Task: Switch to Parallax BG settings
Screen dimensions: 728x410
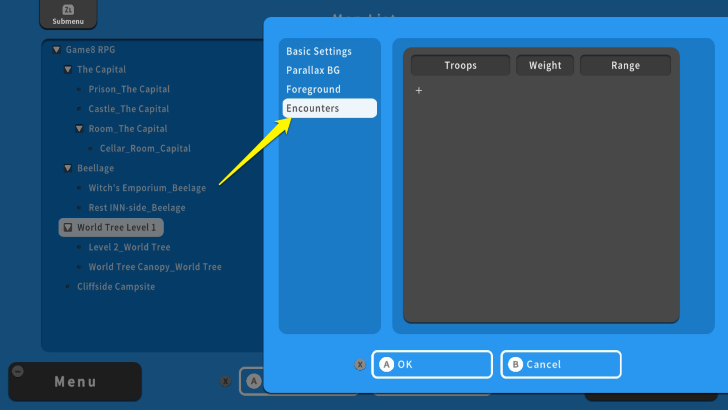Action: (313, 70)
